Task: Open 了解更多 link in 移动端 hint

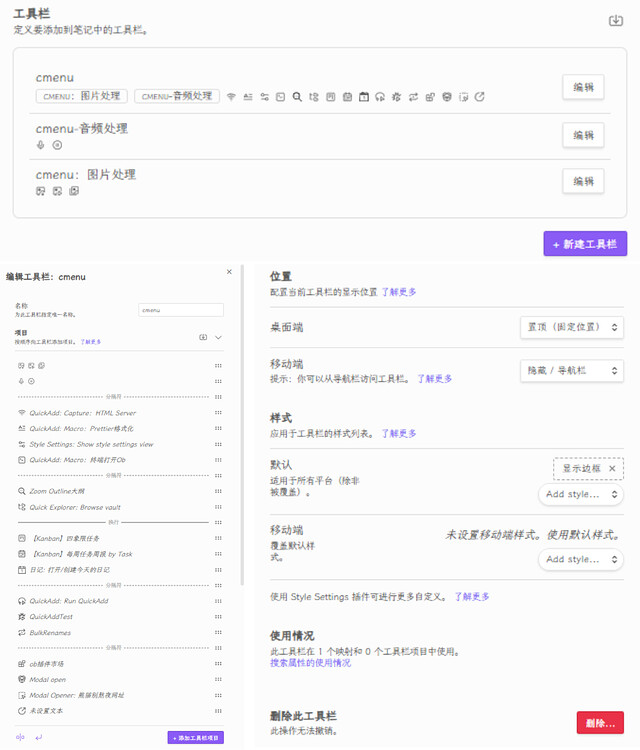Action: 434,379
